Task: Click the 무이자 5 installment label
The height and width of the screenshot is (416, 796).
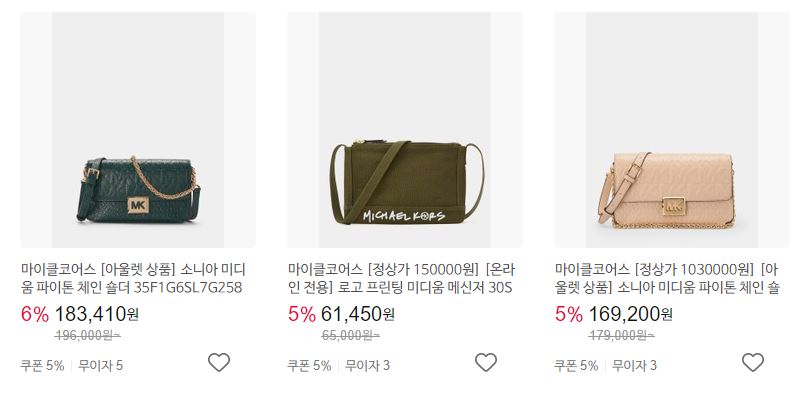Action: pyautogui.click(x=101, y=365)
